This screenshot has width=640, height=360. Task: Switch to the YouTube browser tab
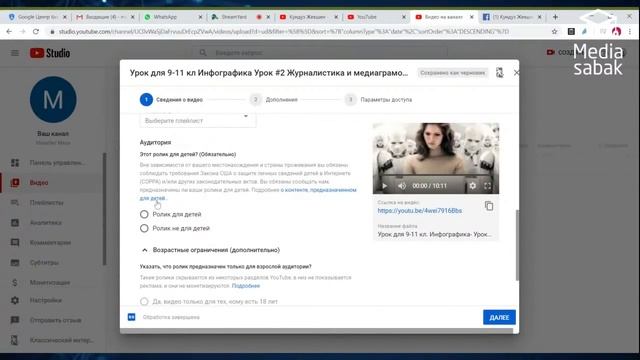(376, 17)
